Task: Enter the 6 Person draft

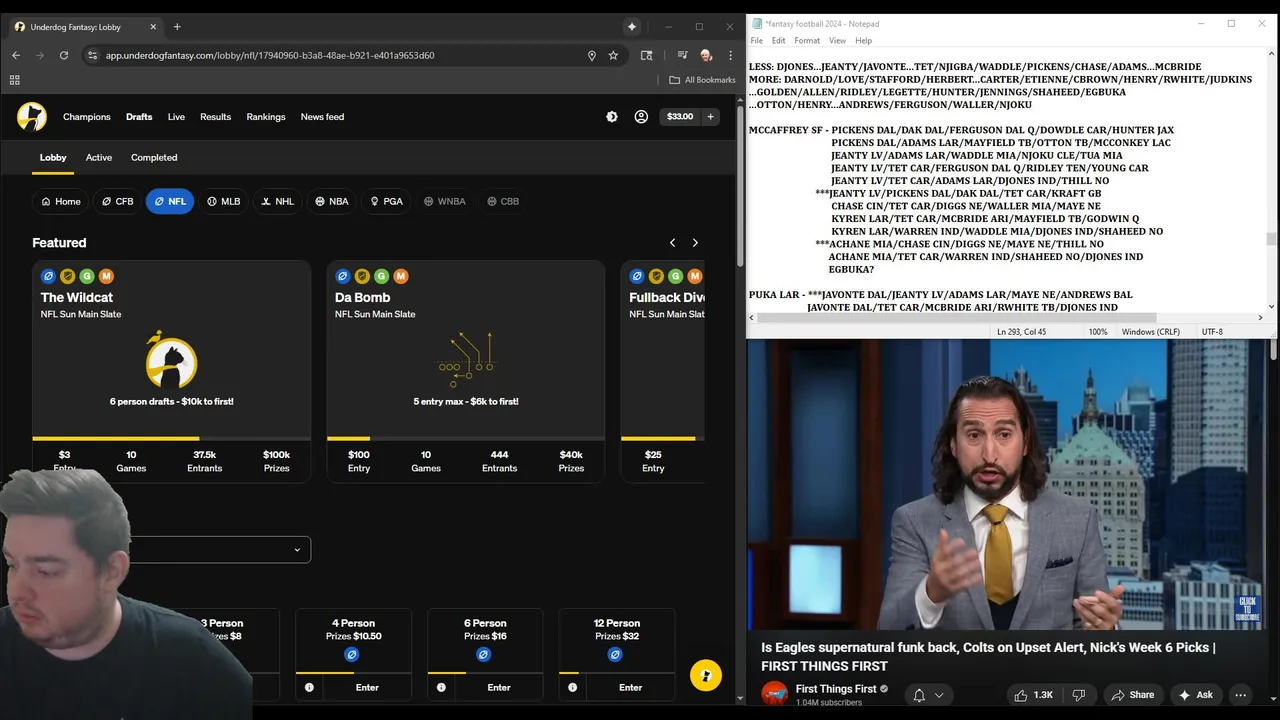Action: 499,687
